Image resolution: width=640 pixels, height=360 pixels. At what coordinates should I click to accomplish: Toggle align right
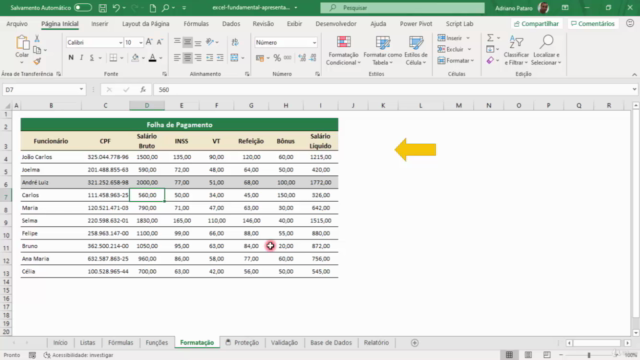tap(198, 58)
